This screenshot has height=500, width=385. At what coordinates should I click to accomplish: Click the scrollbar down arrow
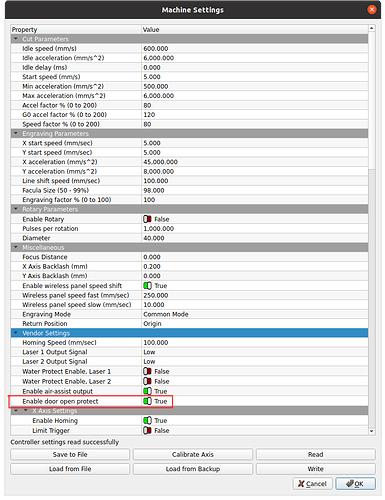click(372, 431)
